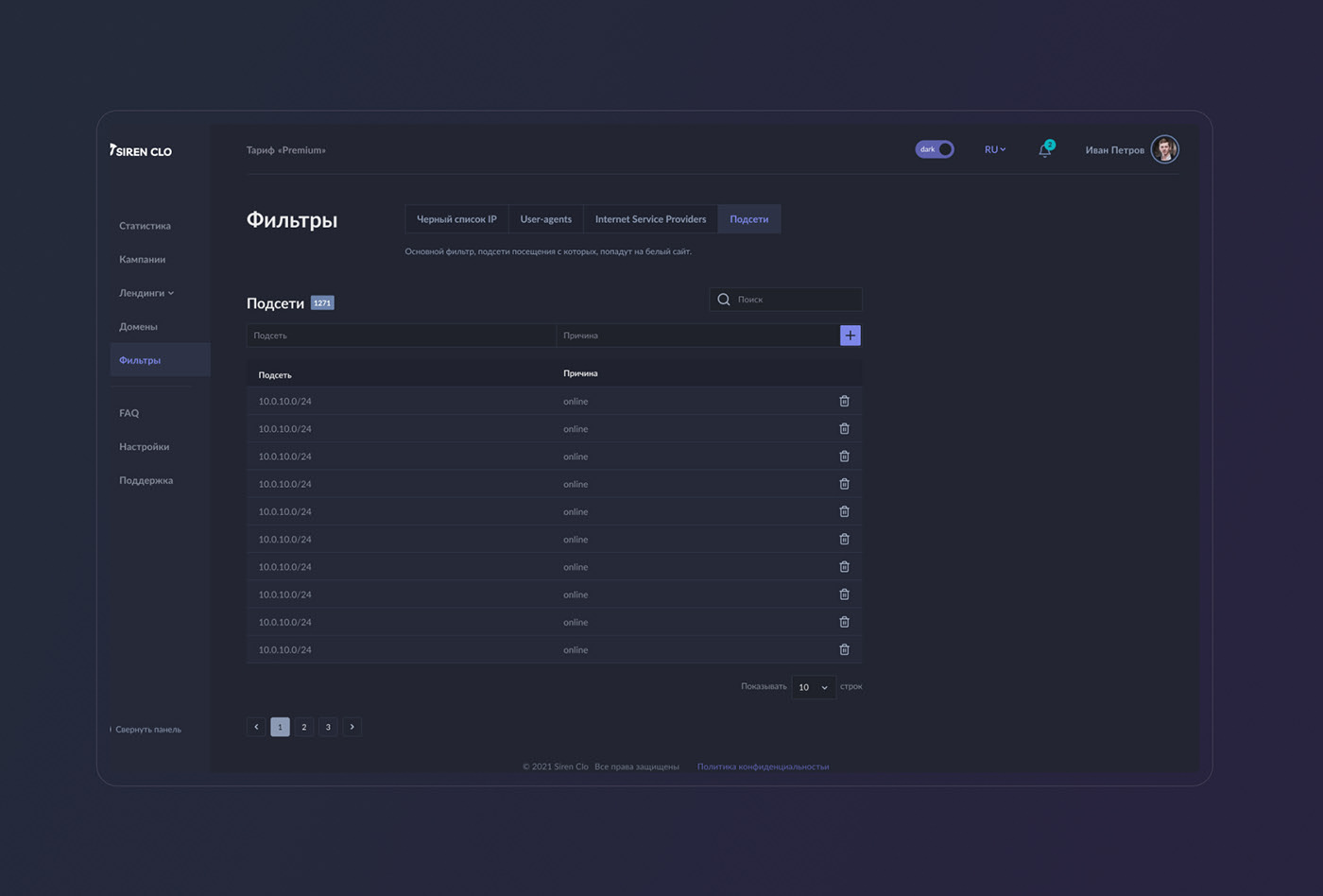Select Фильтры in the sidebar
Screen dimensions: 1323x896
(160, 360)
